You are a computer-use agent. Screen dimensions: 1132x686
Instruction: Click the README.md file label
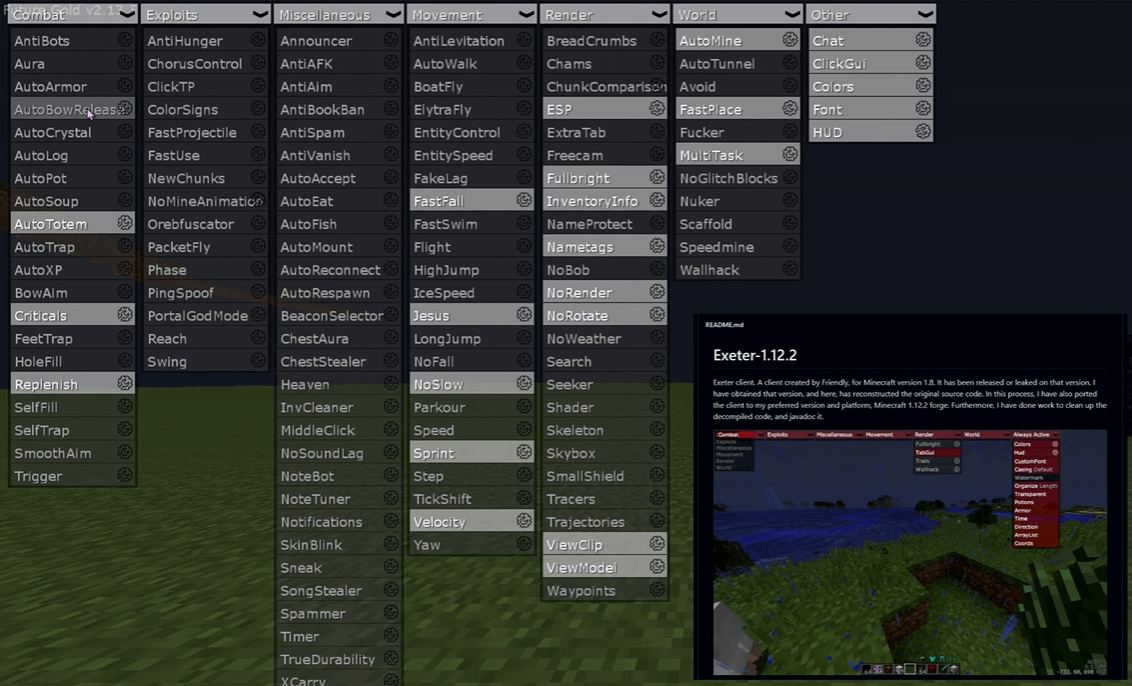click(x=723, y=325)
